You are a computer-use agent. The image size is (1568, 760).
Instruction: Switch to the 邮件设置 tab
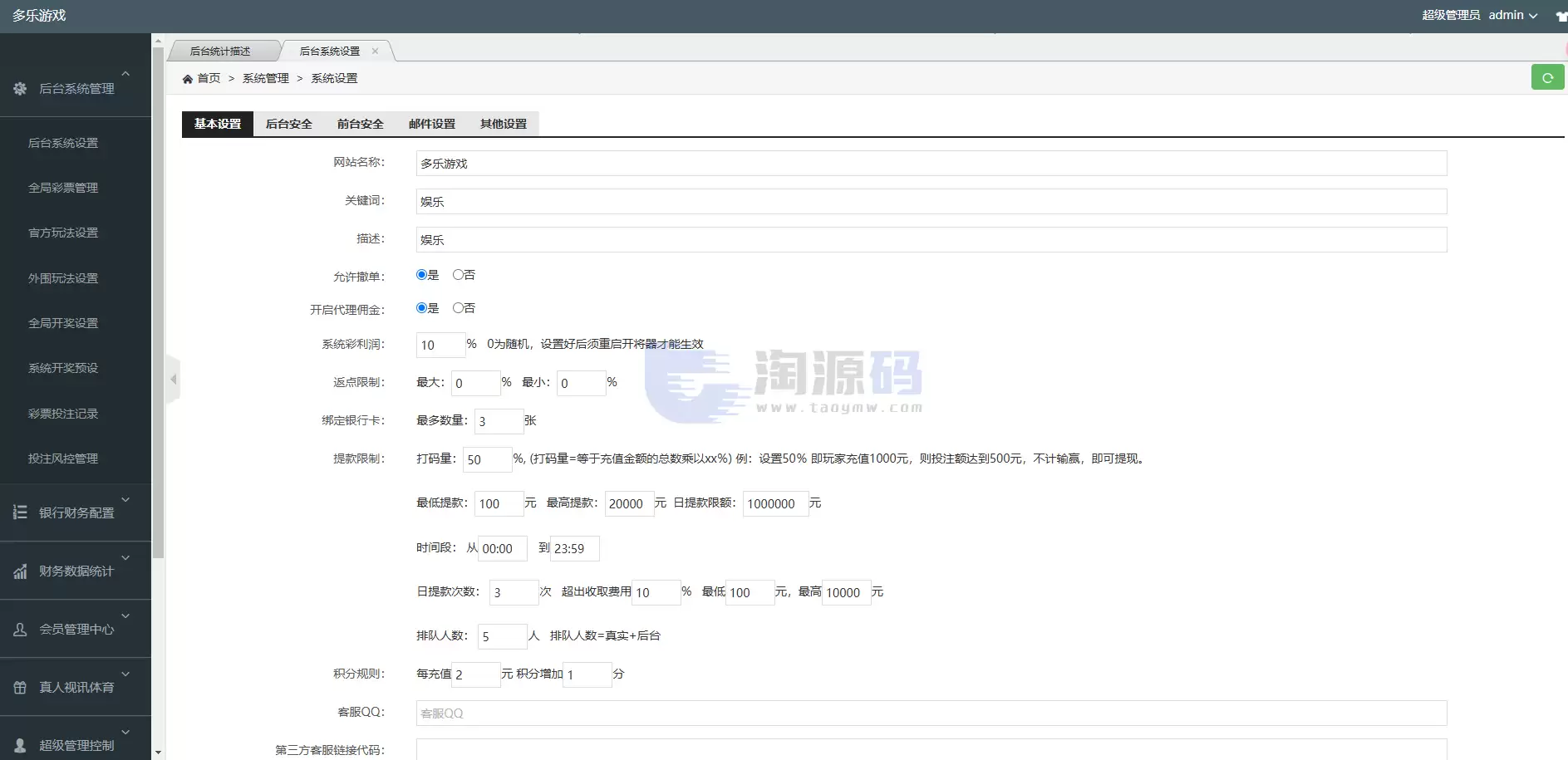432,124
